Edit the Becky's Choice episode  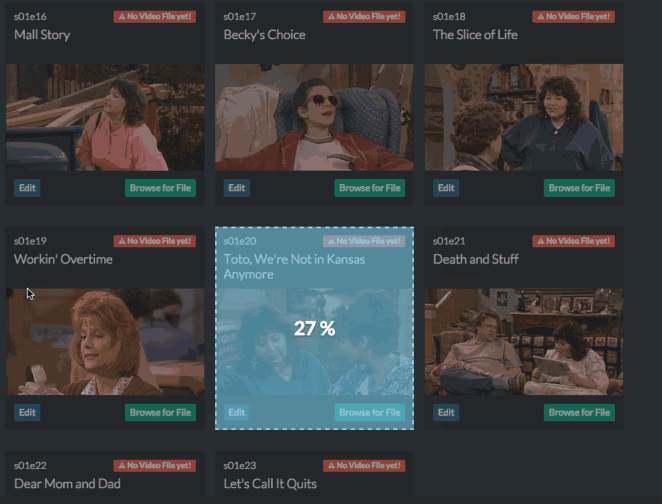236,188
